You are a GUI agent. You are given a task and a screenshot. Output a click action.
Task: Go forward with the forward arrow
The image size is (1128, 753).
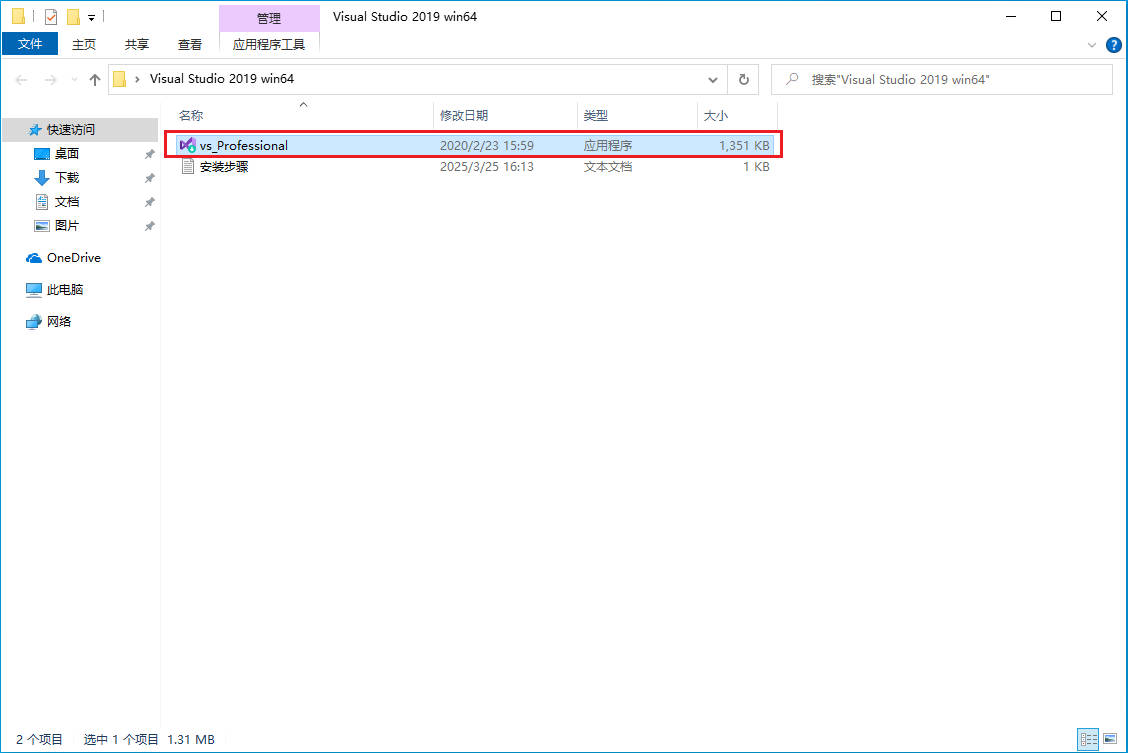pyautogui.click(x=50, y=80)
